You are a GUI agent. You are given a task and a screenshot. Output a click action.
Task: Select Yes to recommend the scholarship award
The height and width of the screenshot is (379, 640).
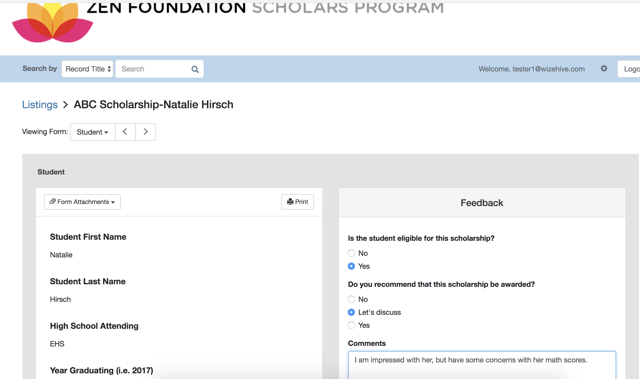pos(351,326)
